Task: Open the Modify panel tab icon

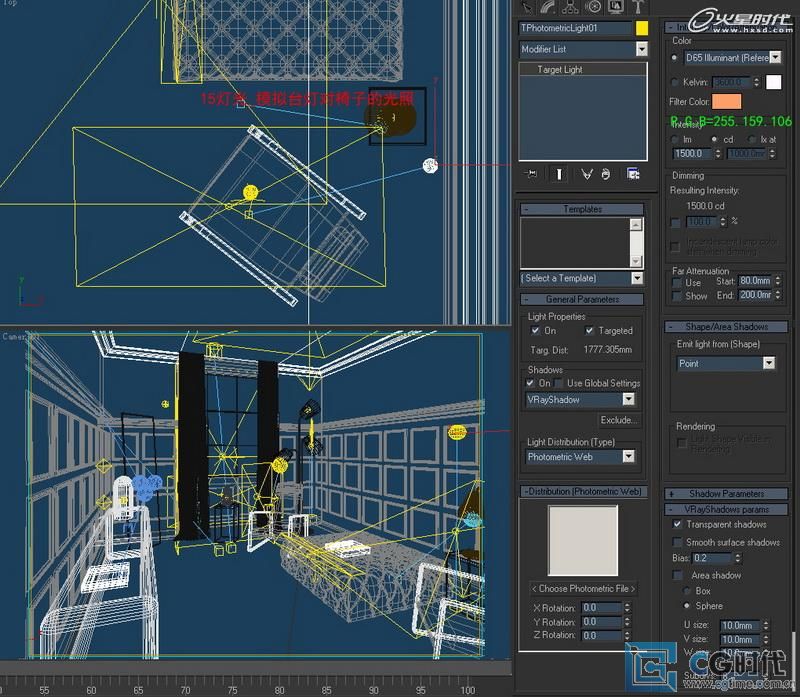Action: (x=549, y=8)
